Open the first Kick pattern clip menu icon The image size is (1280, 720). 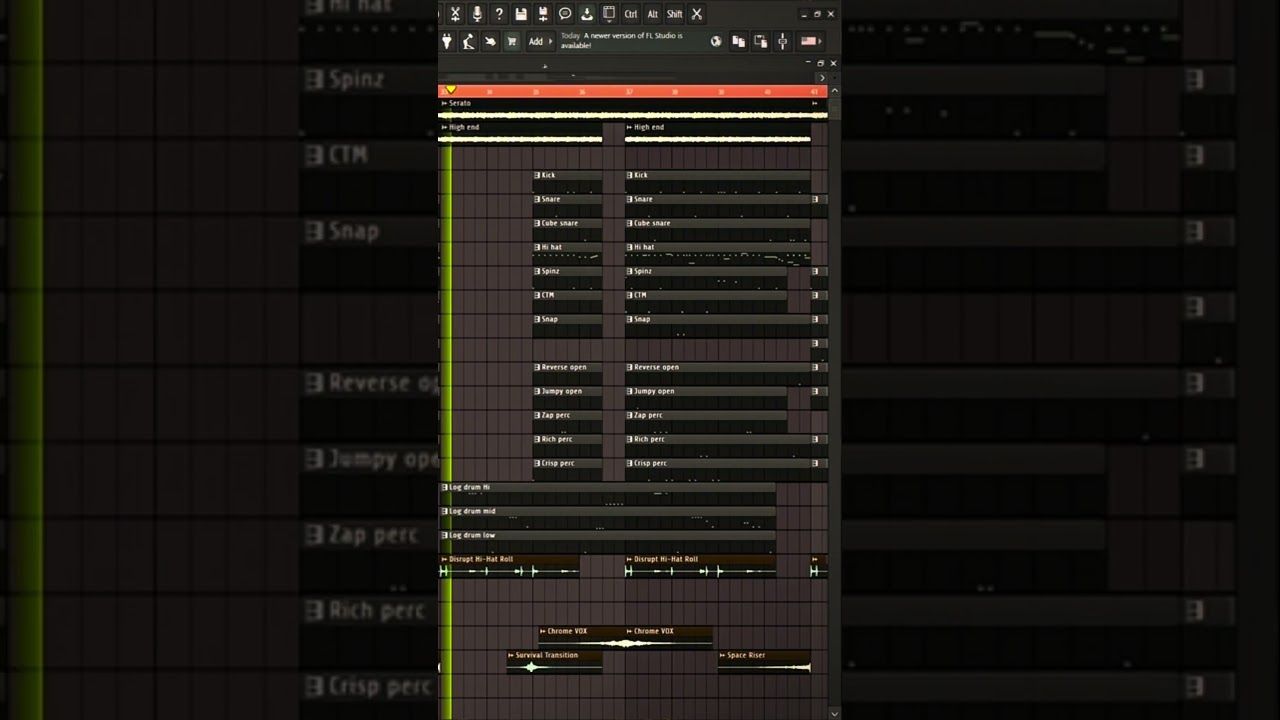pos(537,175)
